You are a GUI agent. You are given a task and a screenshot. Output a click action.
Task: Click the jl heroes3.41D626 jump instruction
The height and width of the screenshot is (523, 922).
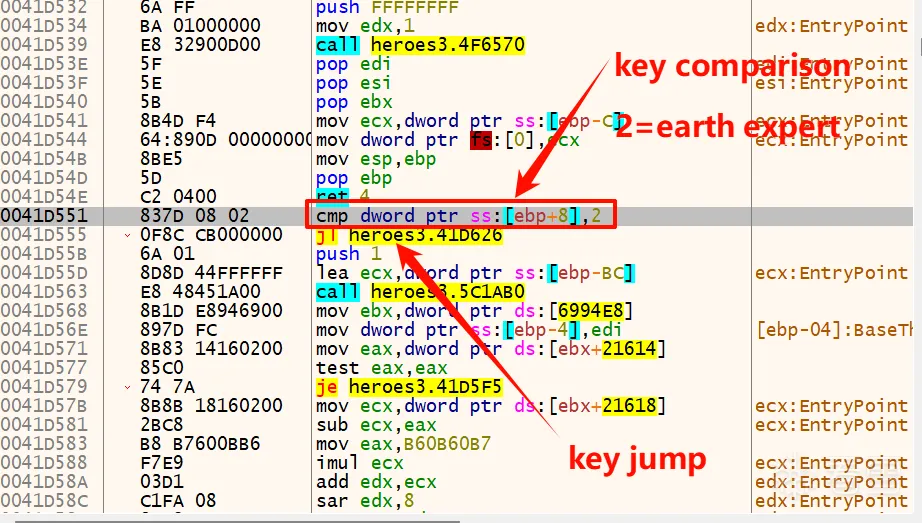tap(408, 235)
